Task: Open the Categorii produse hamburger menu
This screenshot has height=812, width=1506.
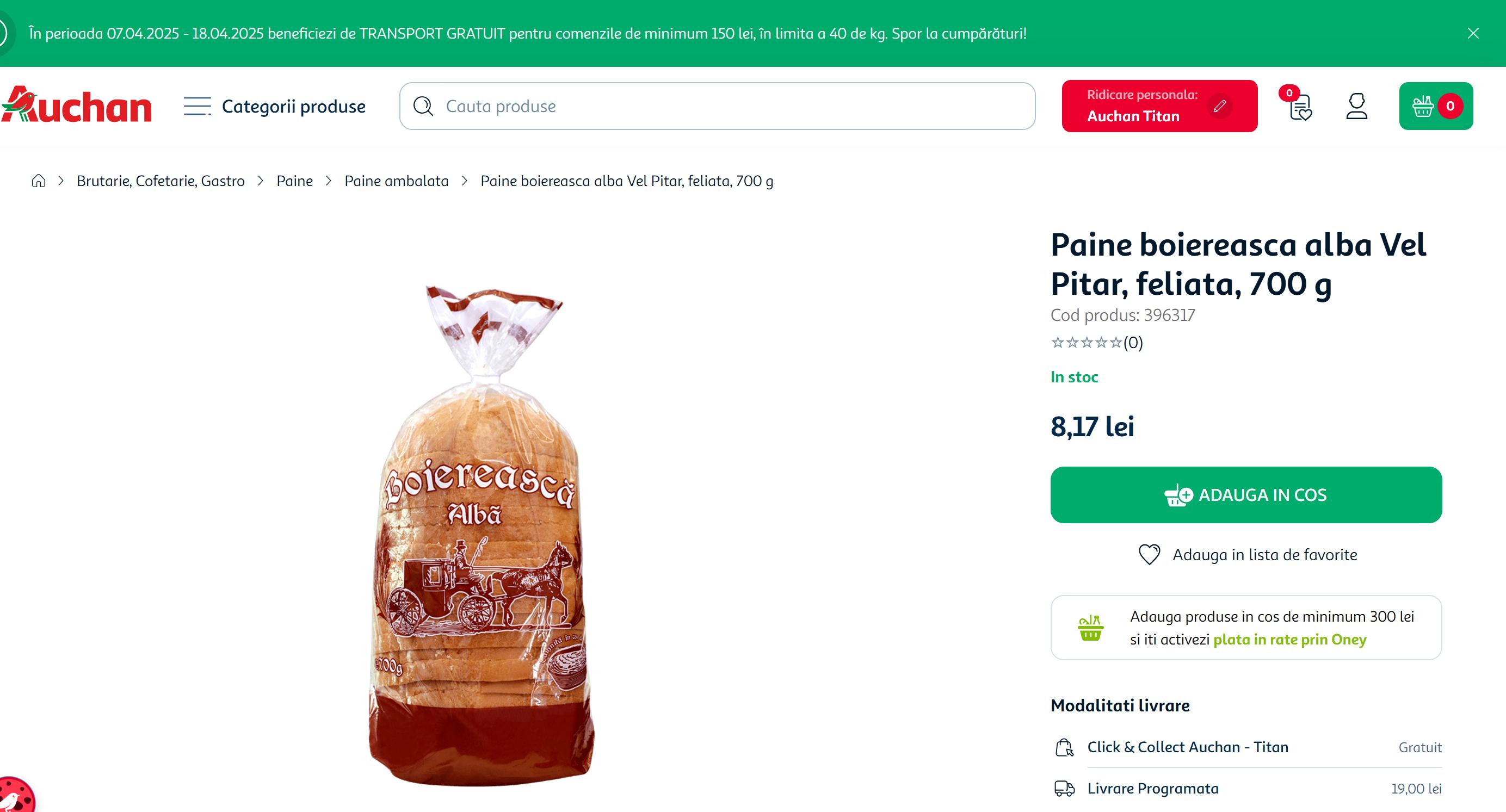Action: 197,107
